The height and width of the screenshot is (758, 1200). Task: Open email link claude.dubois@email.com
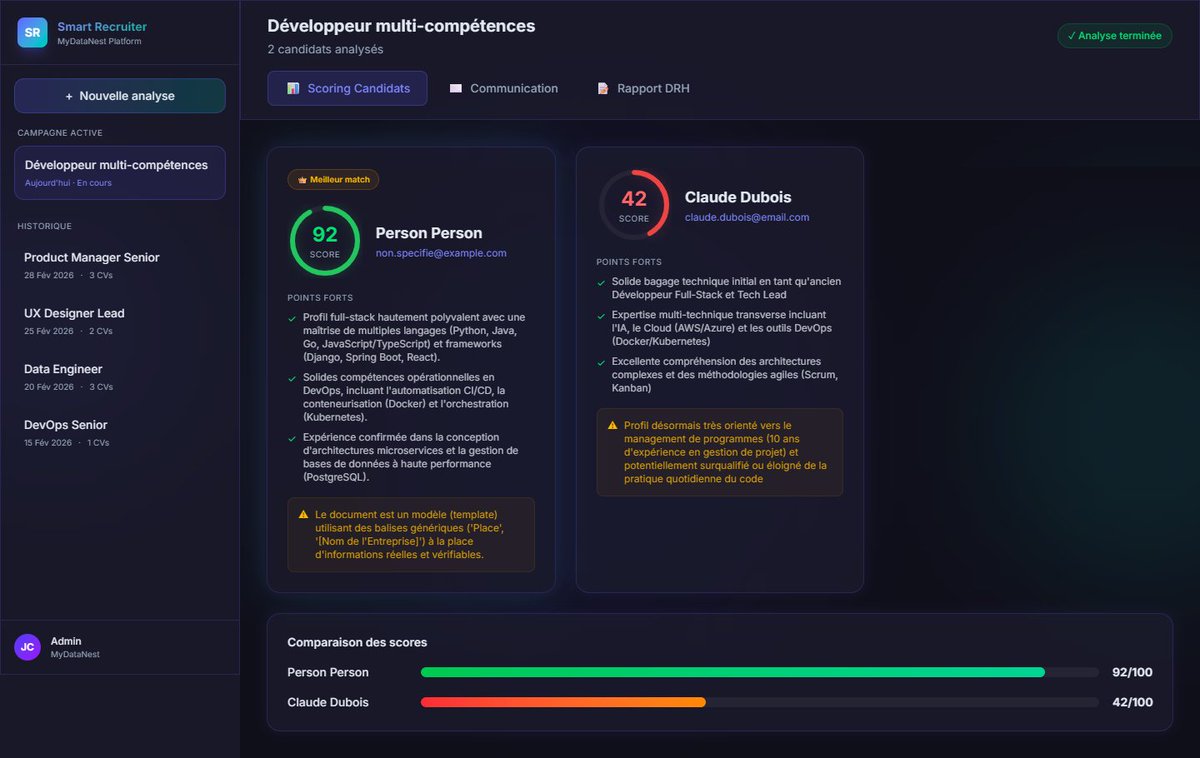pos(747,217)
